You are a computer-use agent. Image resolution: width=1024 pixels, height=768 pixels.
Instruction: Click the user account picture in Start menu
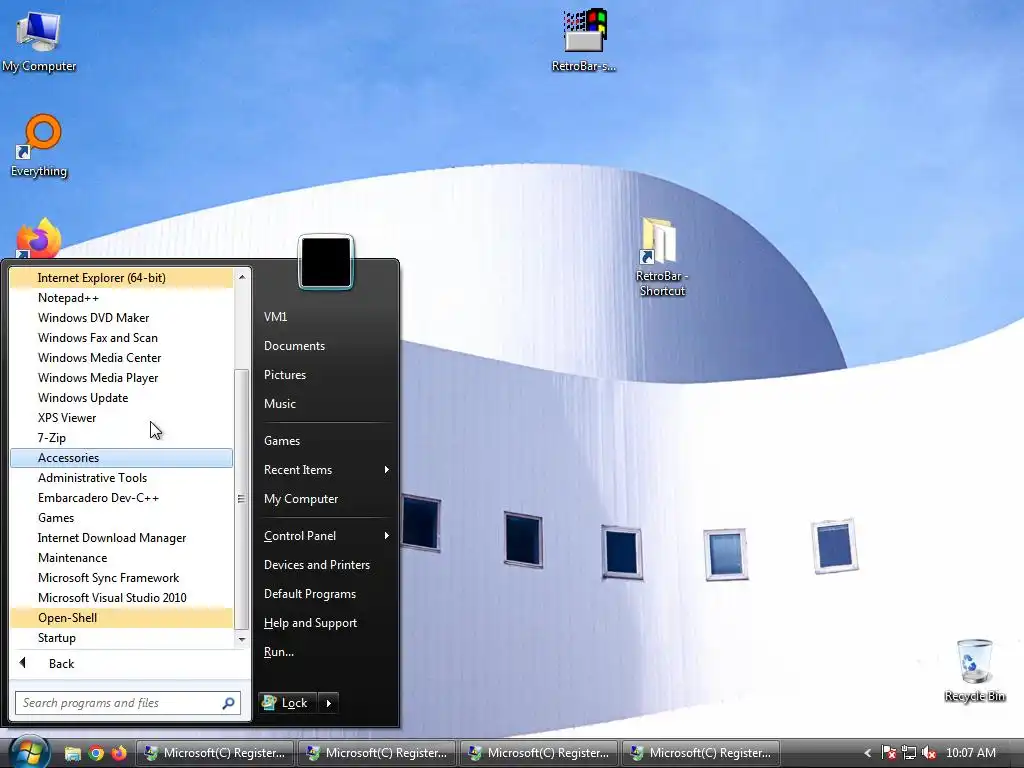point(326,262)
